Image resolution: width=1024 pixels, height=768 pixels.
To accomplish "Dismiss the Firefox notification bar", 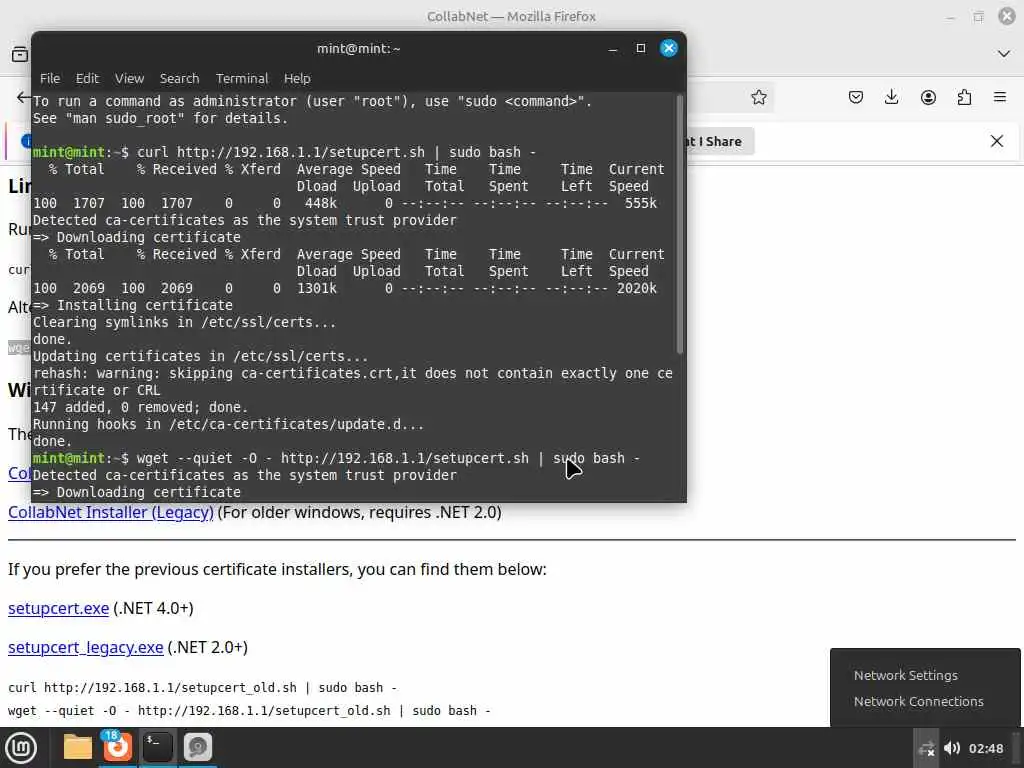I will tap(997, 141).
